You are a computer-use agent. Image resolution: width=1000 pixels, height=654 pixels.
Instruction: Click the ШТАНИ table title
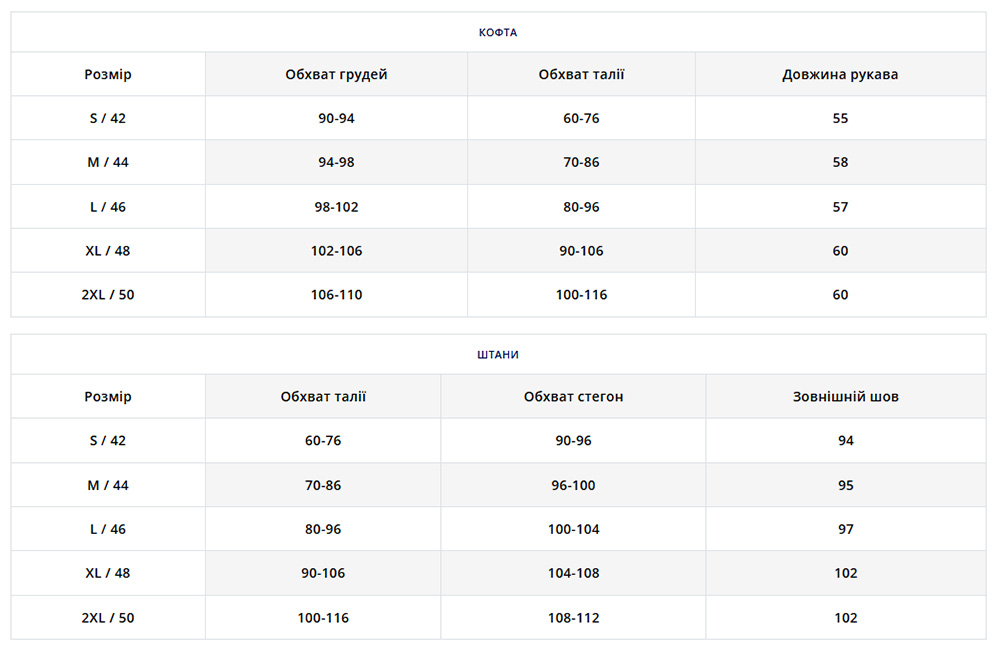coord(498,354)
